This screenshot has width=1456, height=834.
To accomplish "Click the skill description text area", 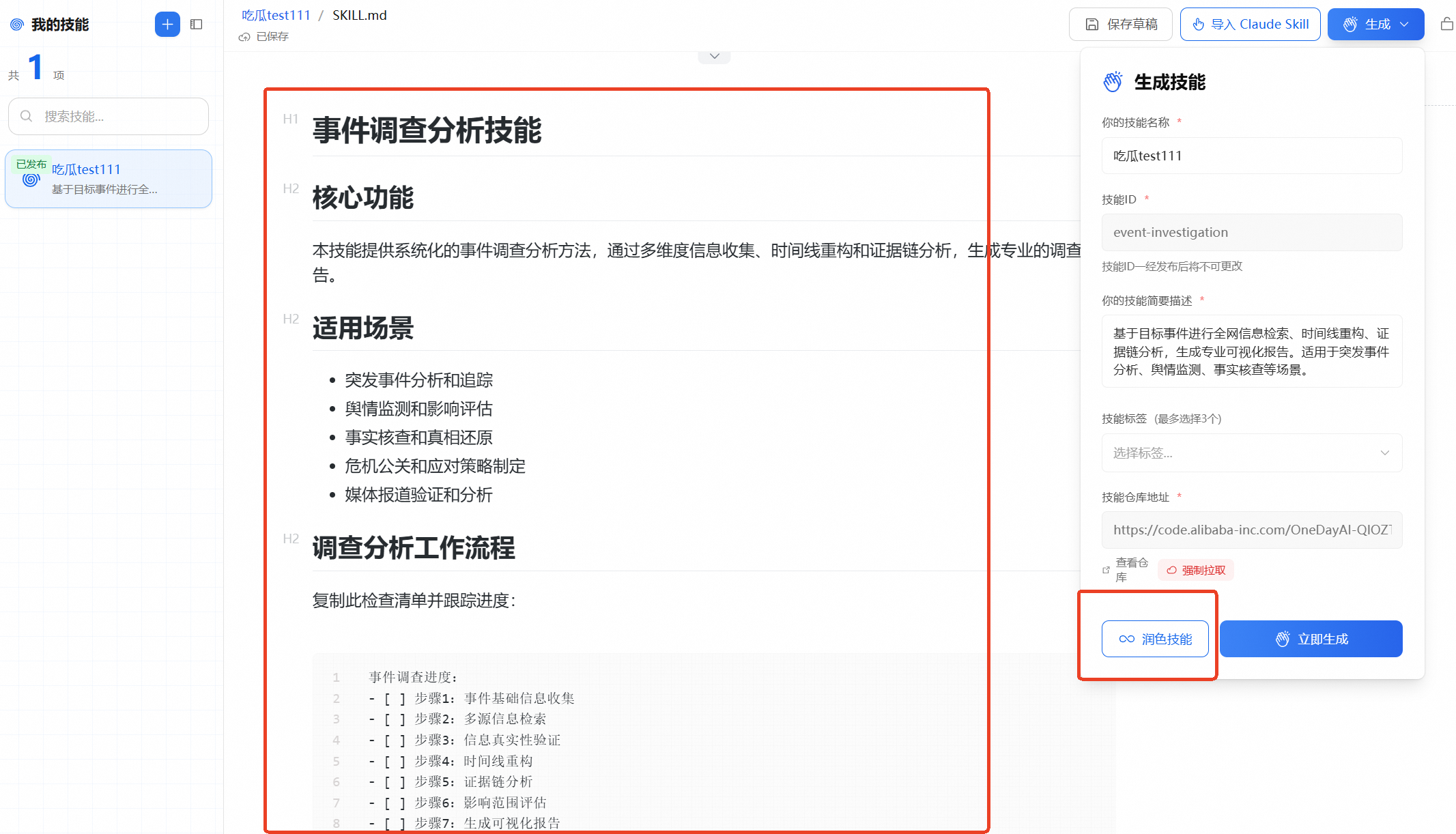I will (x=1251, y=351).
